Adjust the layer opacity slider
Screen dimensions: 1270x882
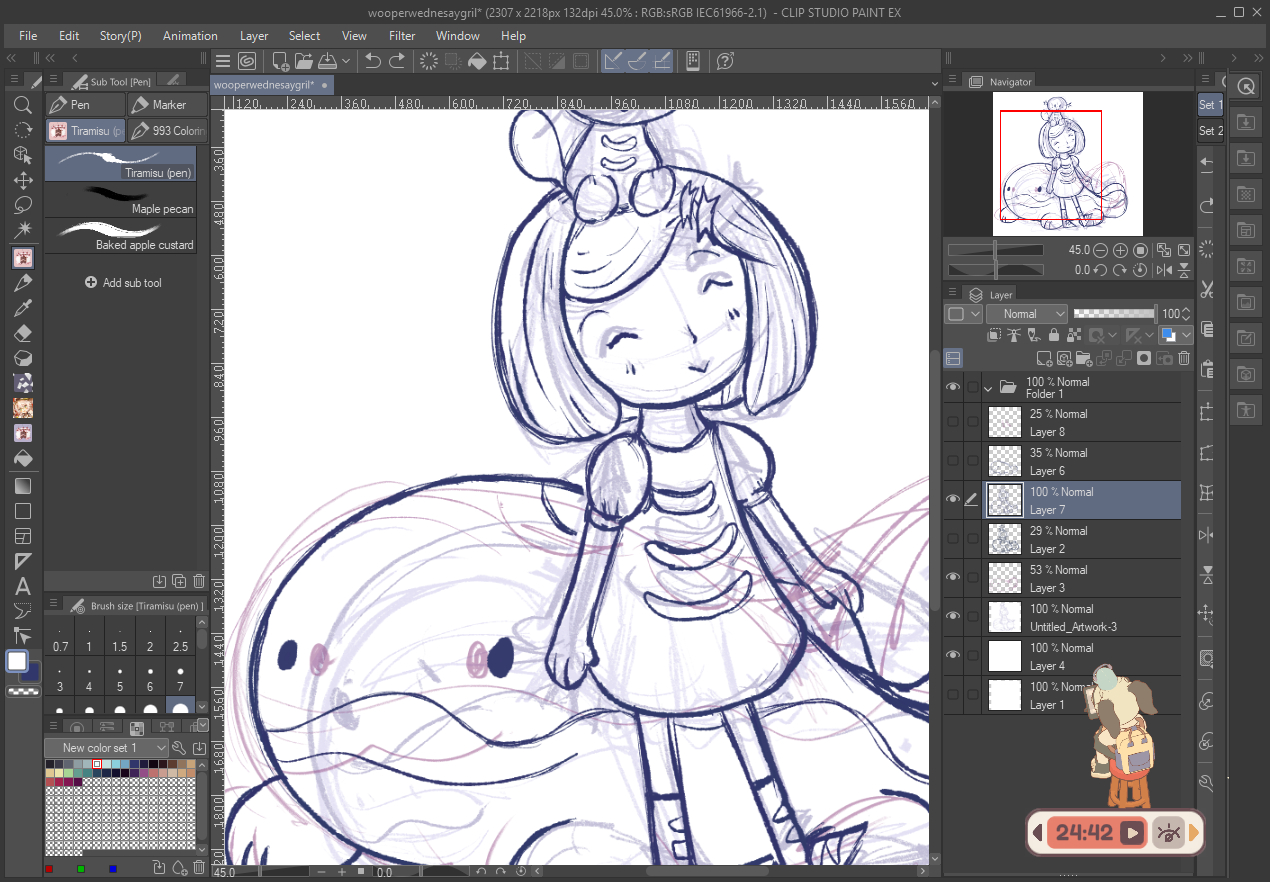pyautogui.click(x=1113, y=314)
